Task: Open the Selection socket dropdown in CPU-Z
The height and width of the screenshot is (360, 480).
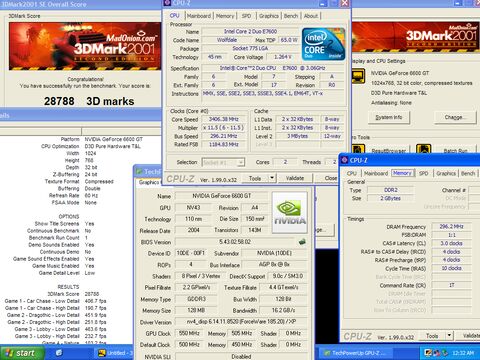Action: click(223, 162)
